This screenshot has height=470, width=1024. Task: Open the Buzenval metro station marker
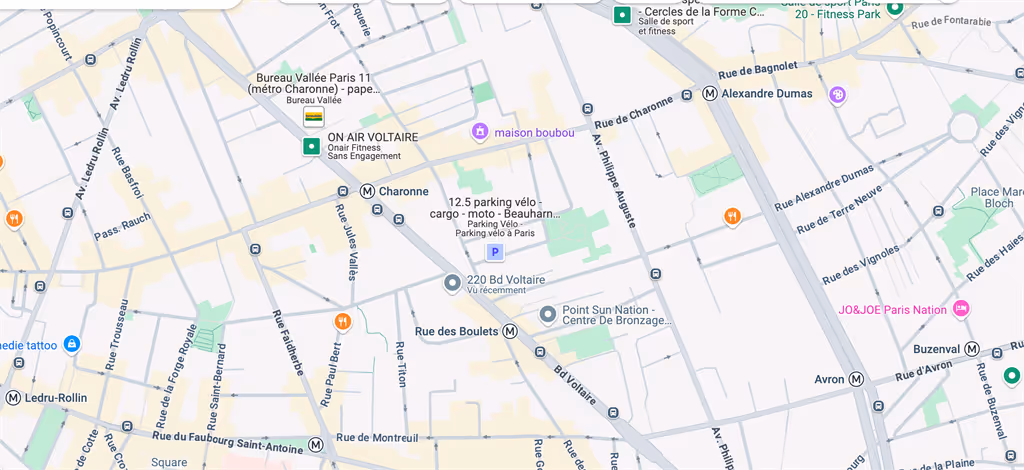pyautogui.click(x=972, y=349)
